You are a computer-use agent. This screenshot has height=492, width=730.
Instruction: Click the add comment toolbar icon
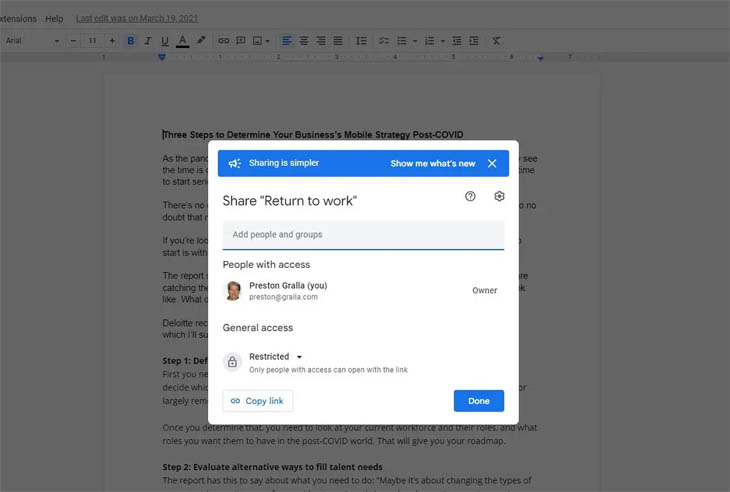point(241,40)
